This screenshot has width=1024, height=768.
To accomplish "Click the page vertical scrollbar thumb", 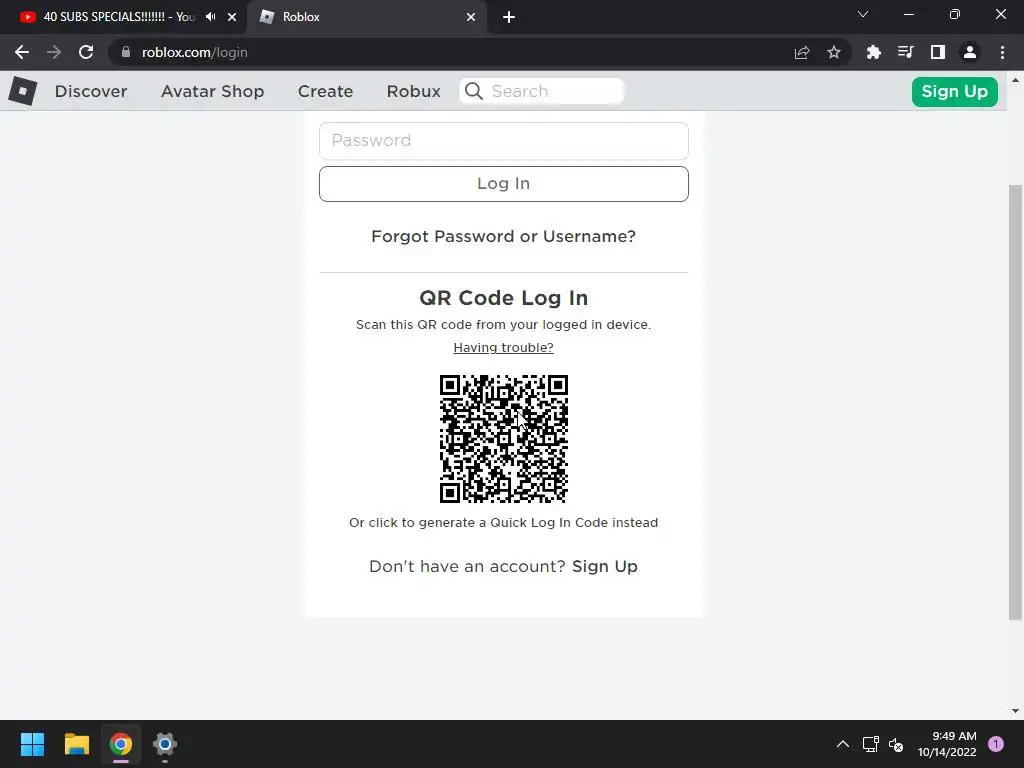I will click(1015, 402).
